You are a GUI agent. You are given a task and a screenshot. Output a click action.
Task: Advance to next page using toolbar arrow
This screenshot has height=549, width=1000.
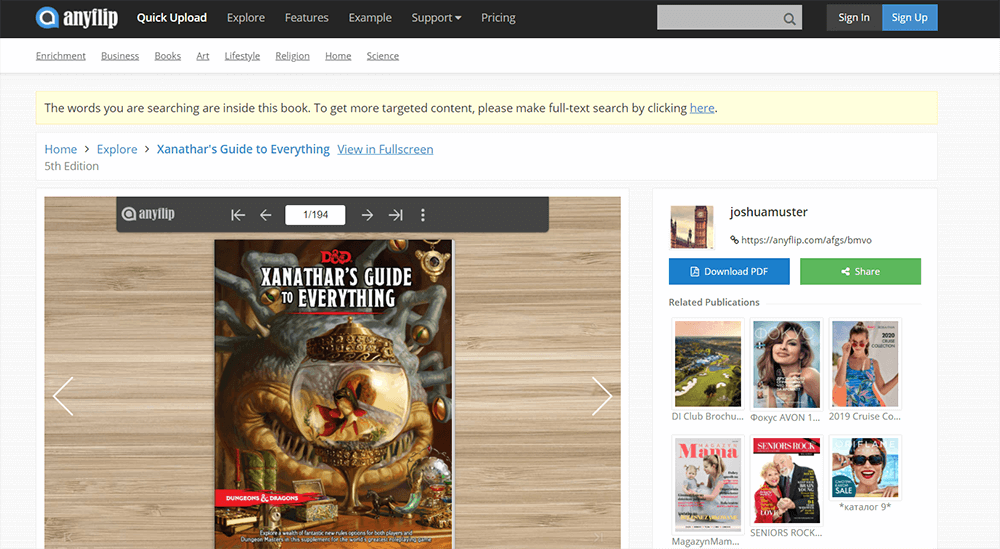tap(367, 215)
